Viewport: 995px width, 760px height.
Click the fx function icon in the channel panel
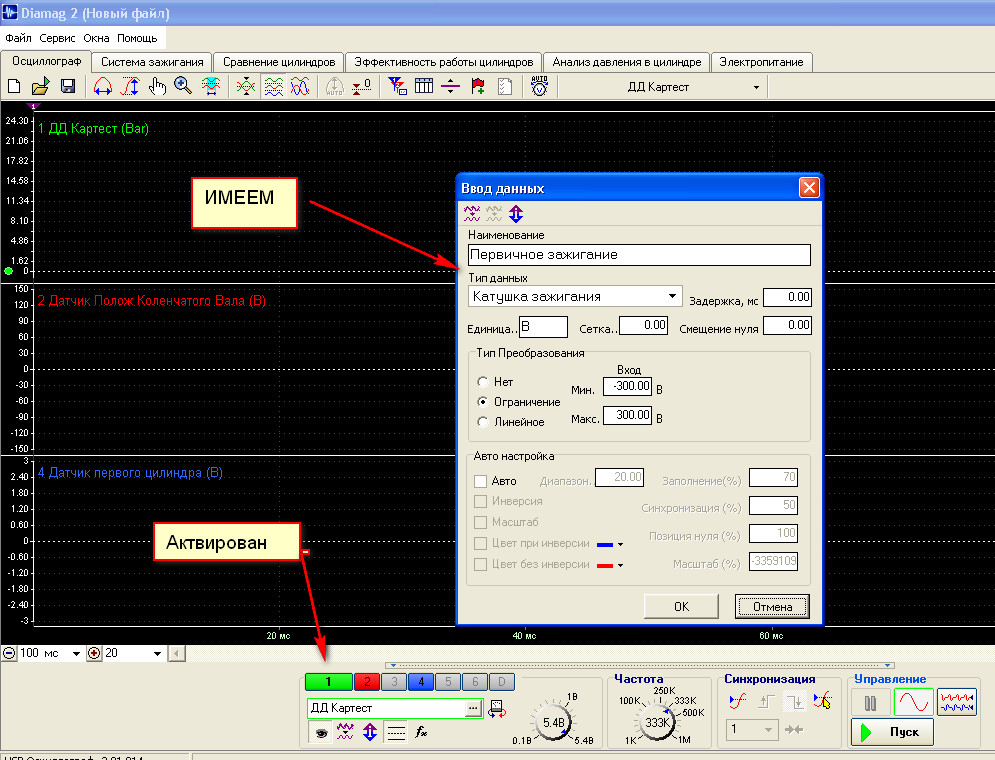(x=421, y=732)
